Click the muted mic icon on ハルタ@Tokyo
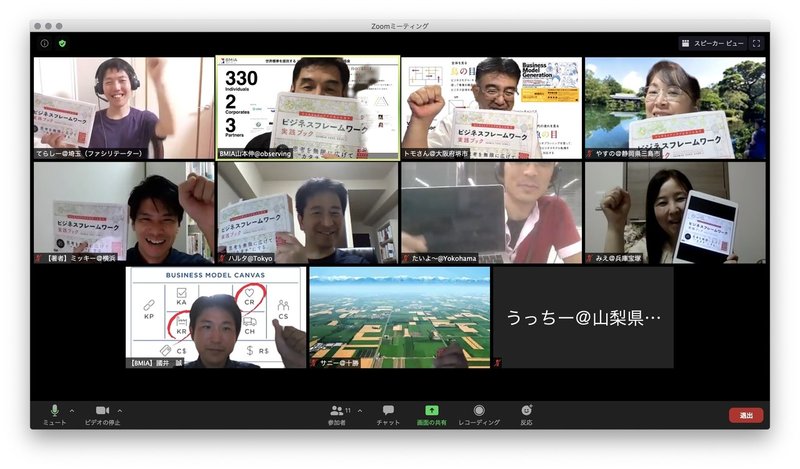800x469 pixels. (x=222, y=258)
